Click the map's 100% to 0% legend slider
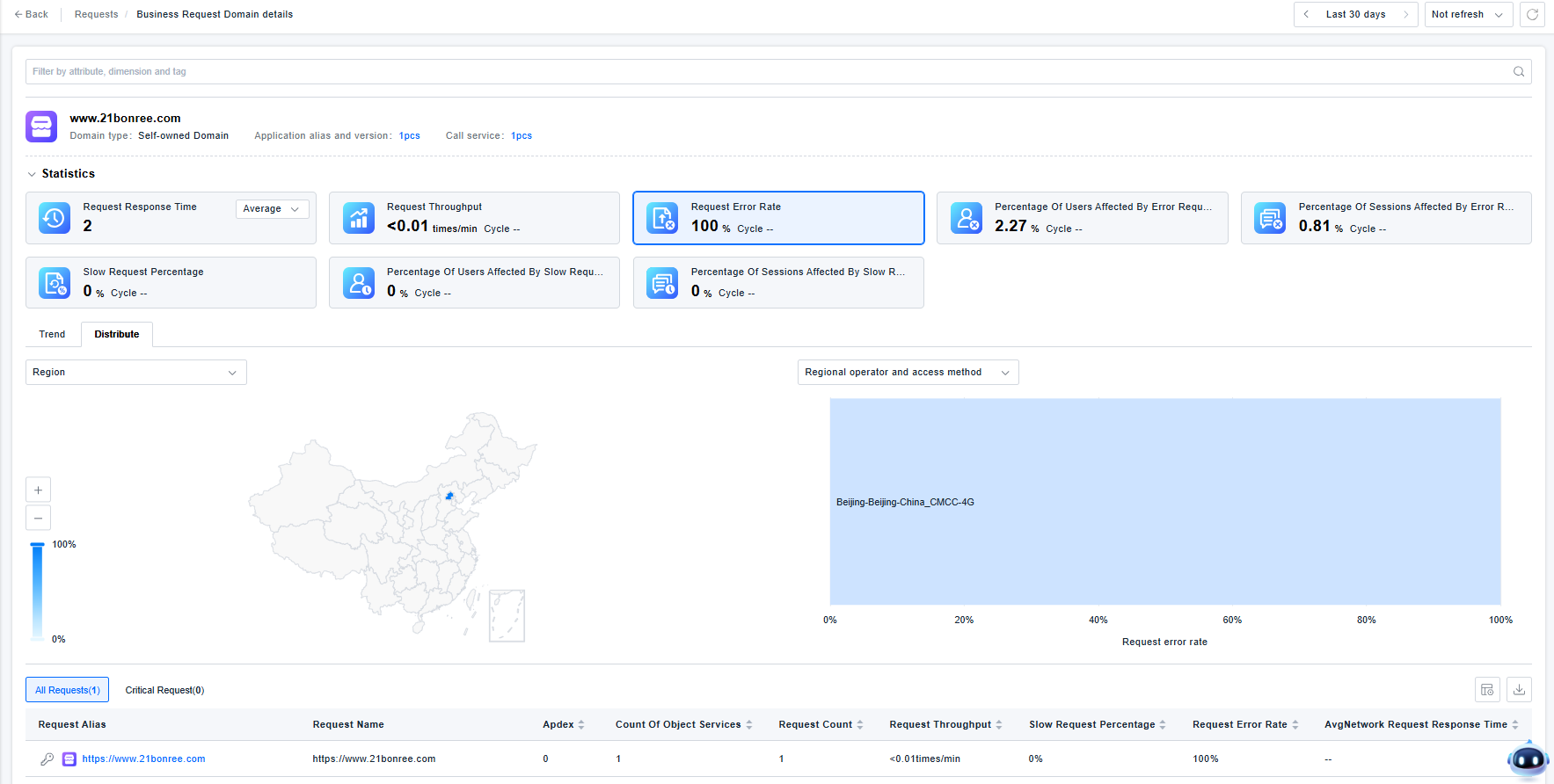The width and height of the screenshot is (1554, 784). pos(38,591)
